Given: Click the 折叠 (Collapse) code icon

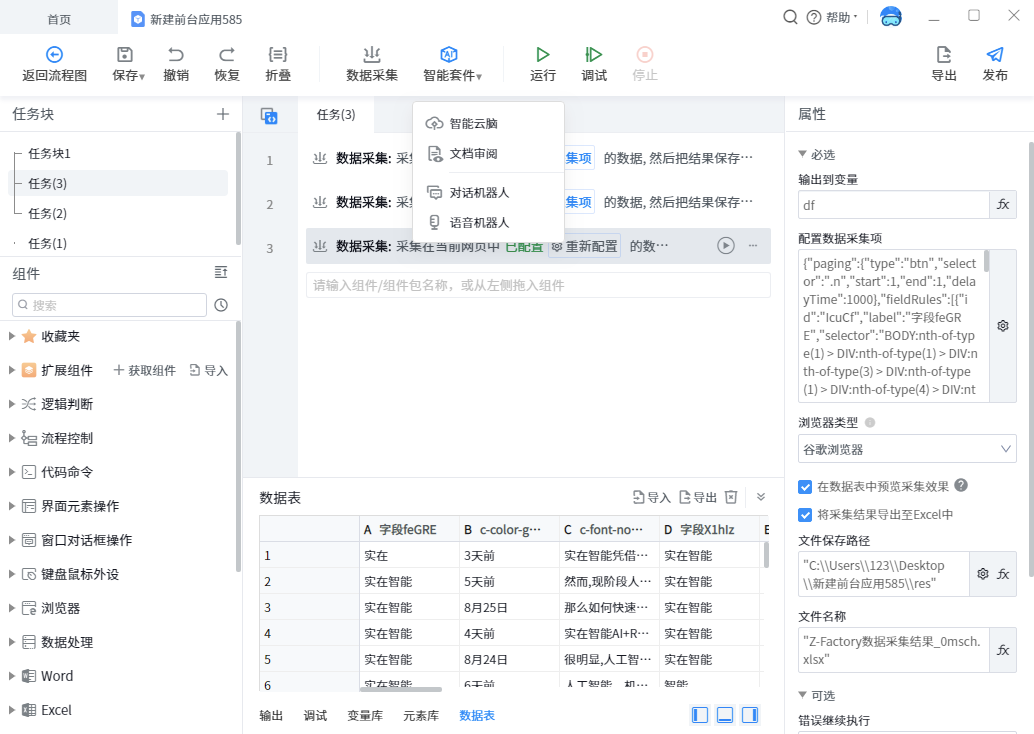Looking at the screenshot, I should 278,55.
